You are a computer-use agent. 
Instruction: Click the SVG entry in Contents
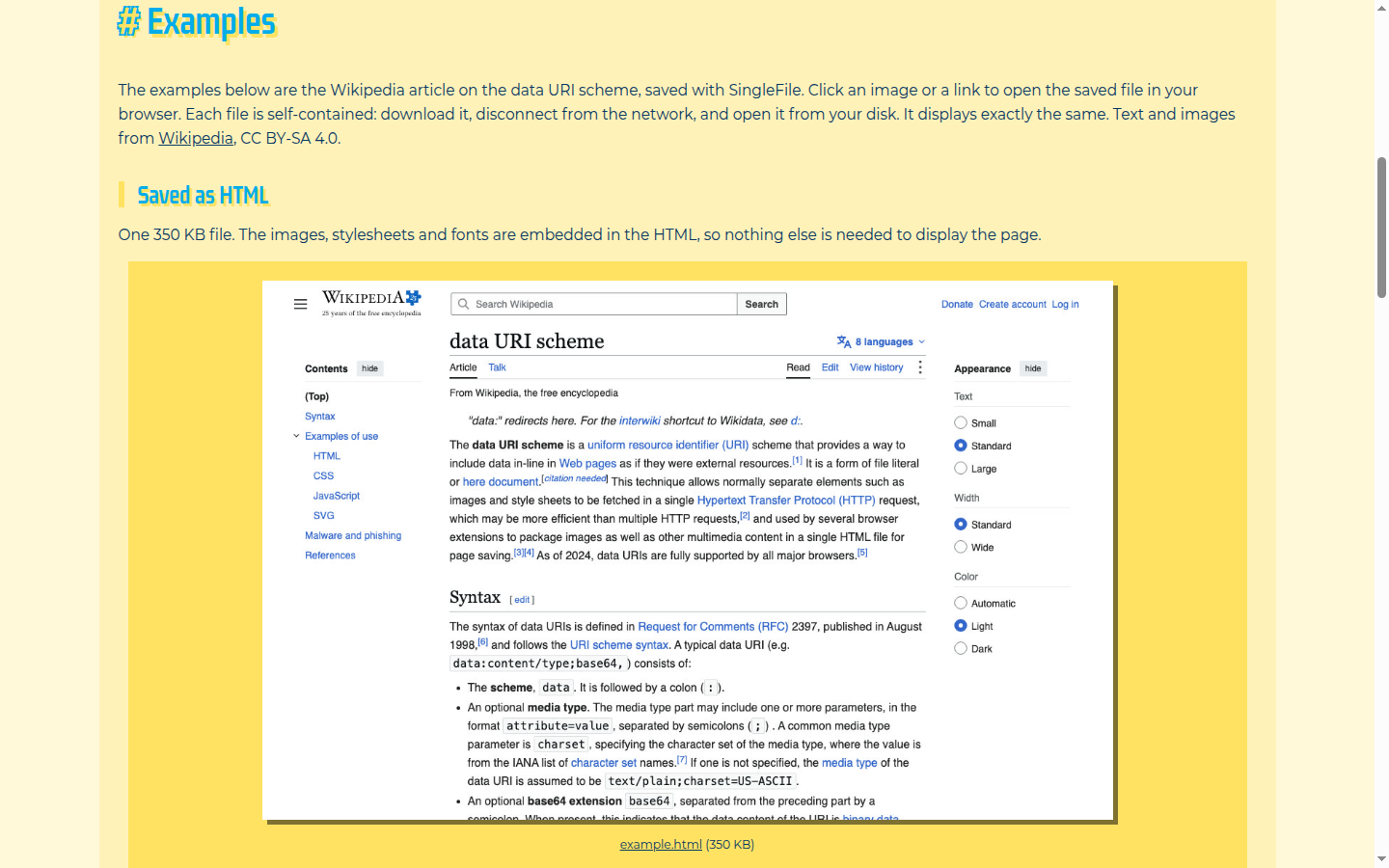(x=324, y=516)
